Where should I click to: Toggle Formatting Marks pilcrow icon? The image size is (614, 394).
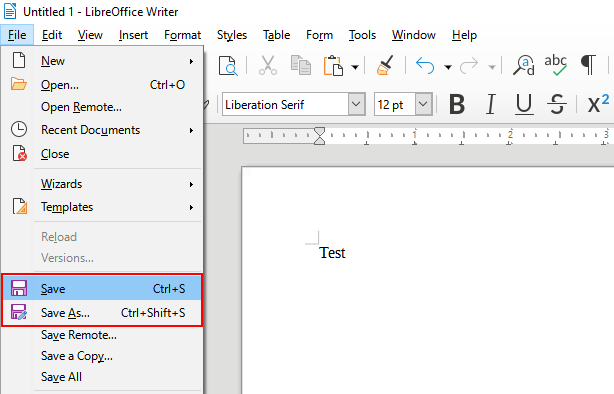click(x=588, y=65)
